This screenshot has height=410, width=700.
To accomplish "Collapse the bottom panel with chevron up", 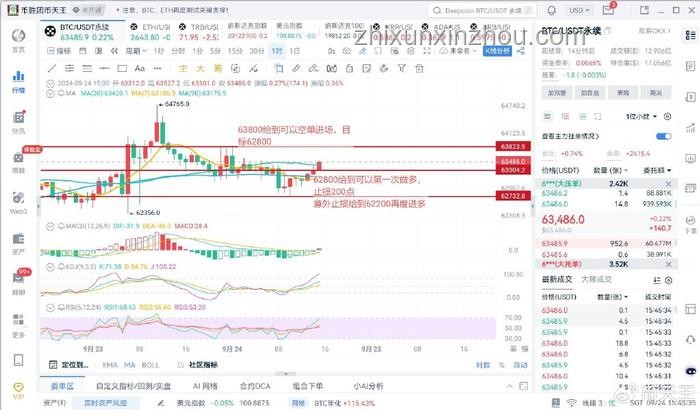I will (509, 386).
